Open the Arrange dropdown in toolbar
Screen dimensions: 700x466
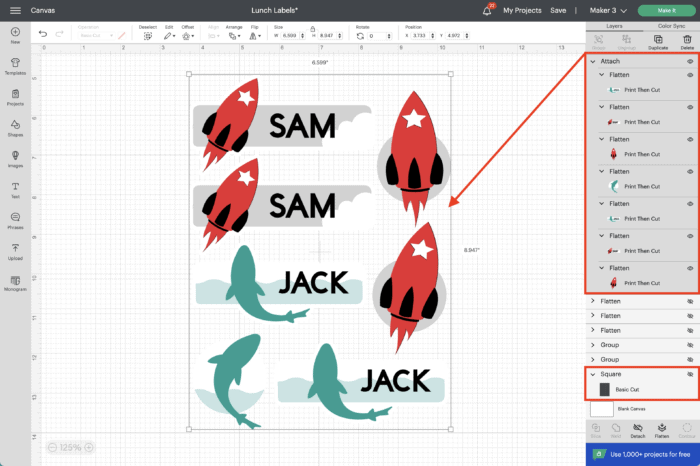[x=233, y=34]
